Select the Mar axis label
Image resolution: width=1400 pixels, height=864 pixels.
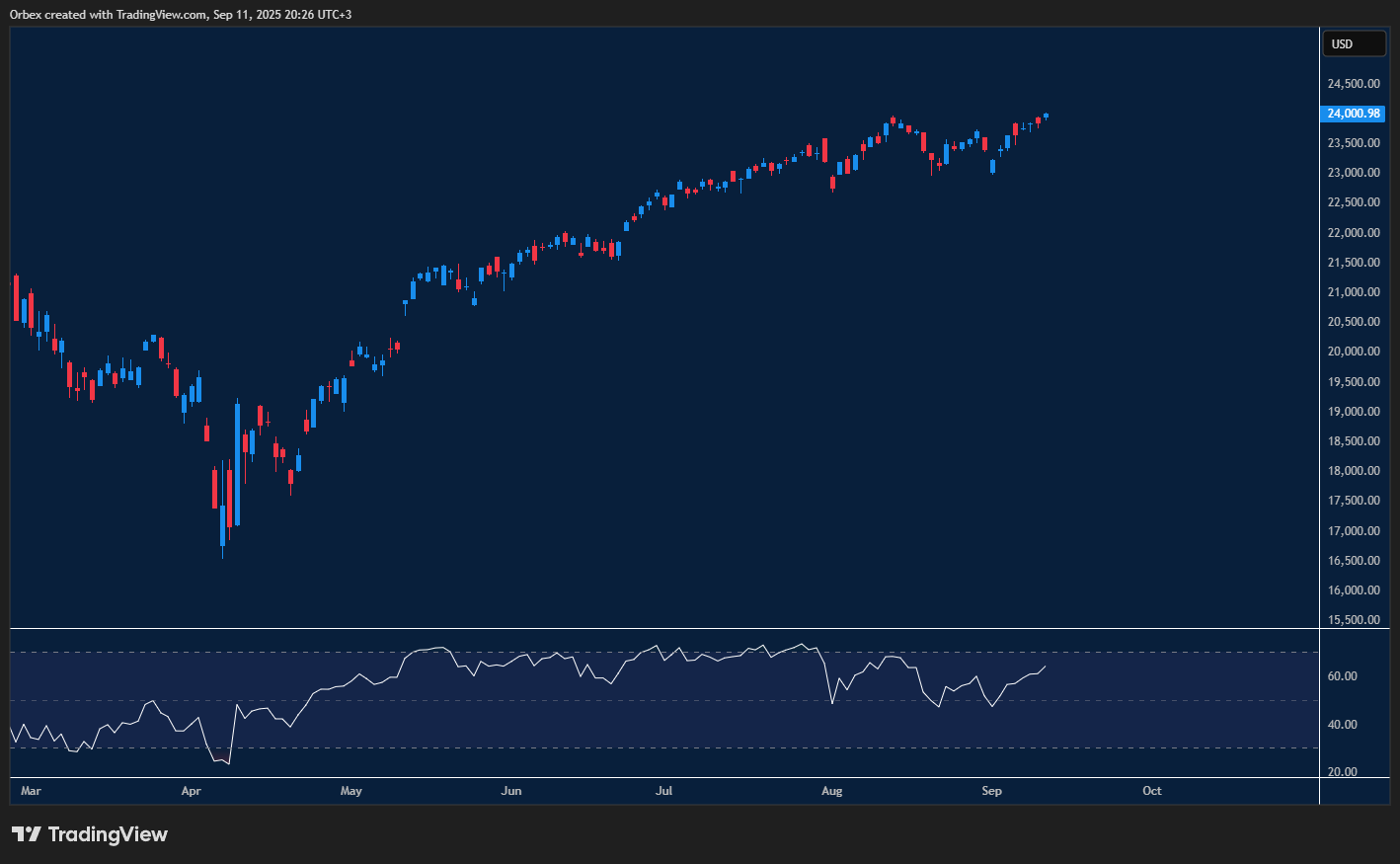click(31, 791)
